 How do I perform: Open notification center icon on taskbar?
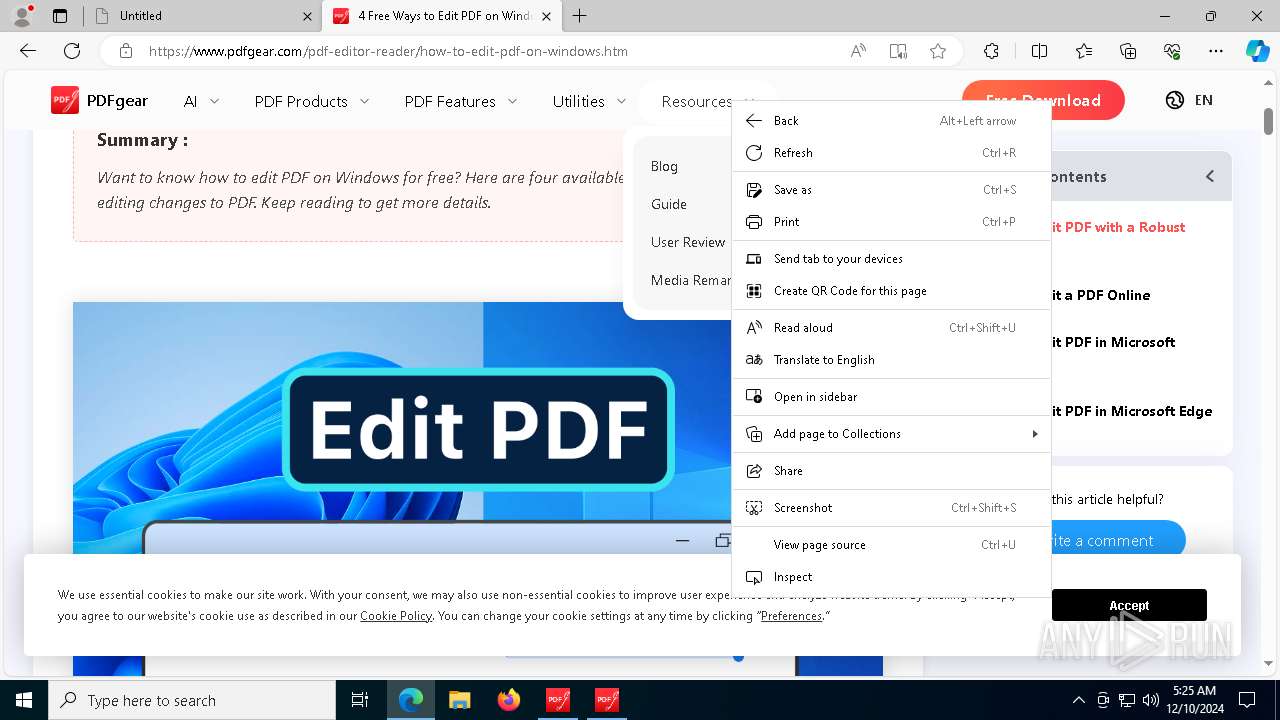click(1247, 700)
